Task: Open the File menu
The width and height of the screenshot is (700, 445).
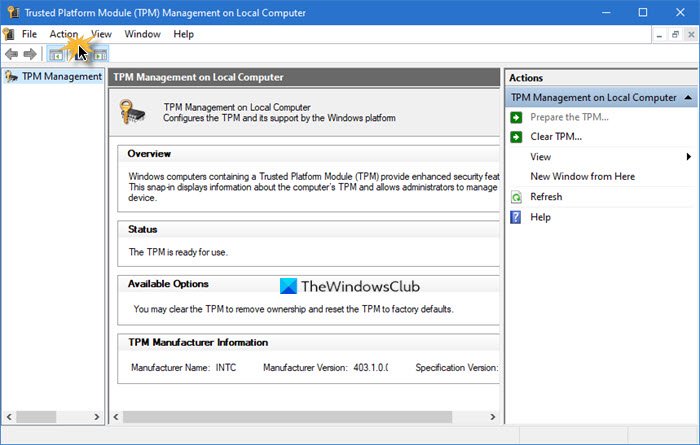Action: click(x=29, y=34)
